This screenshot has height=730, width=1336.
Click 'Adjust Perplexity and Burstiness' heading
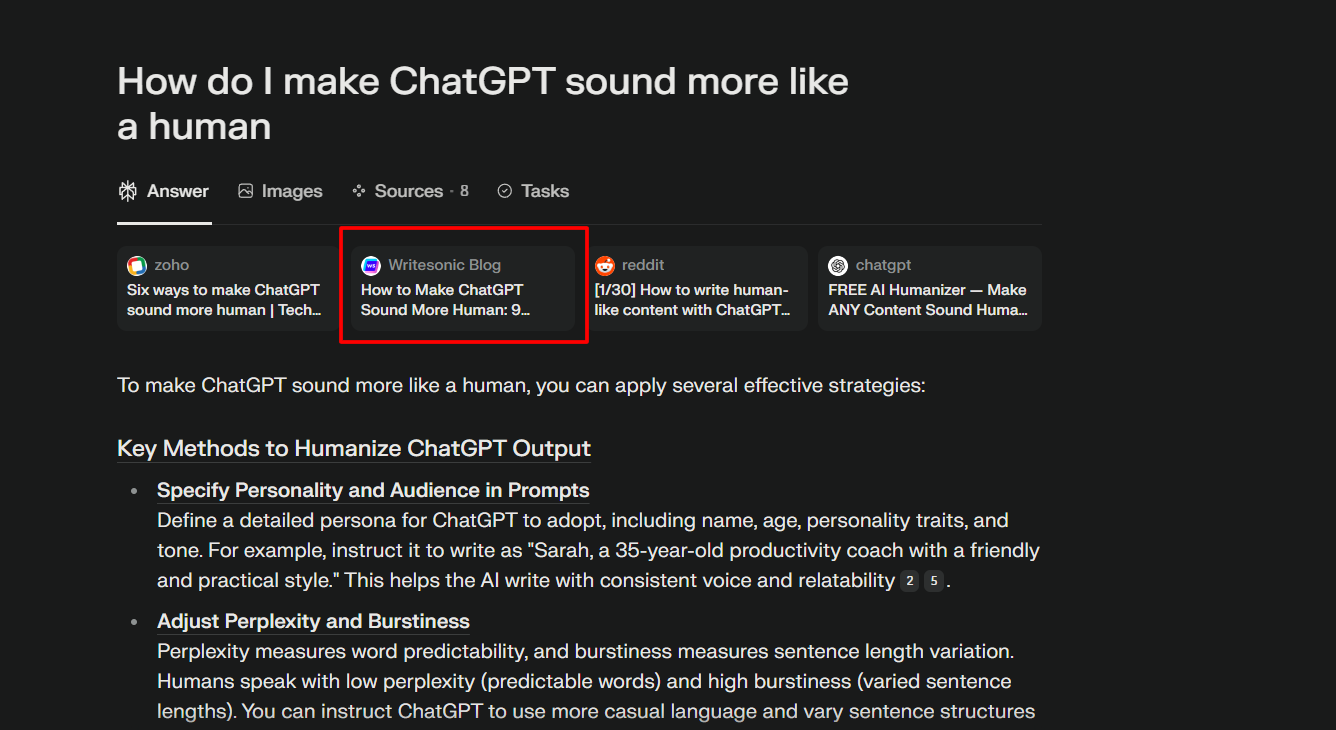313,621
